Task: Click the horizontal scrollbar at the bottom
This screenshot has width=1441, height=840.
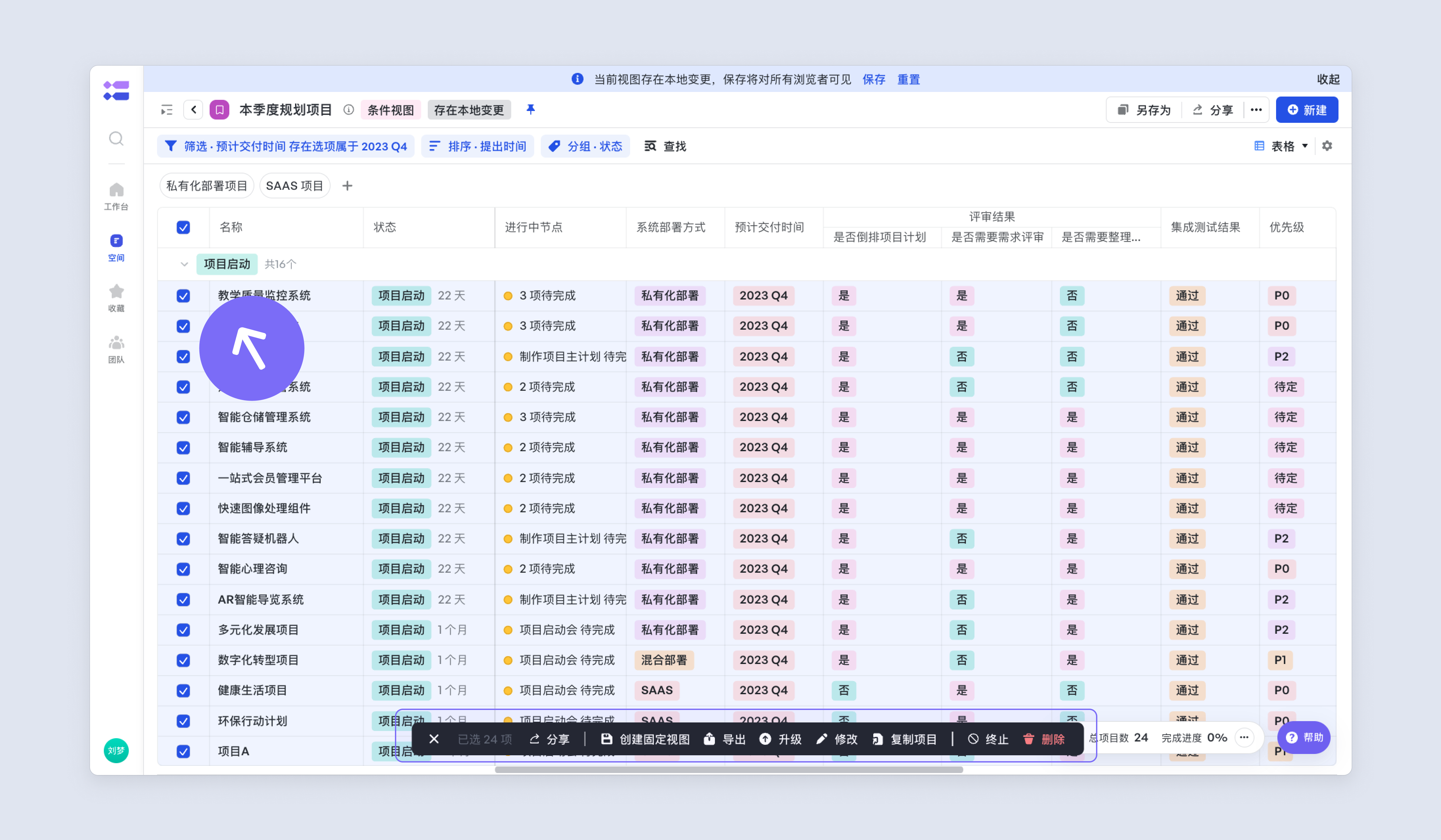Action: (728, 769)
